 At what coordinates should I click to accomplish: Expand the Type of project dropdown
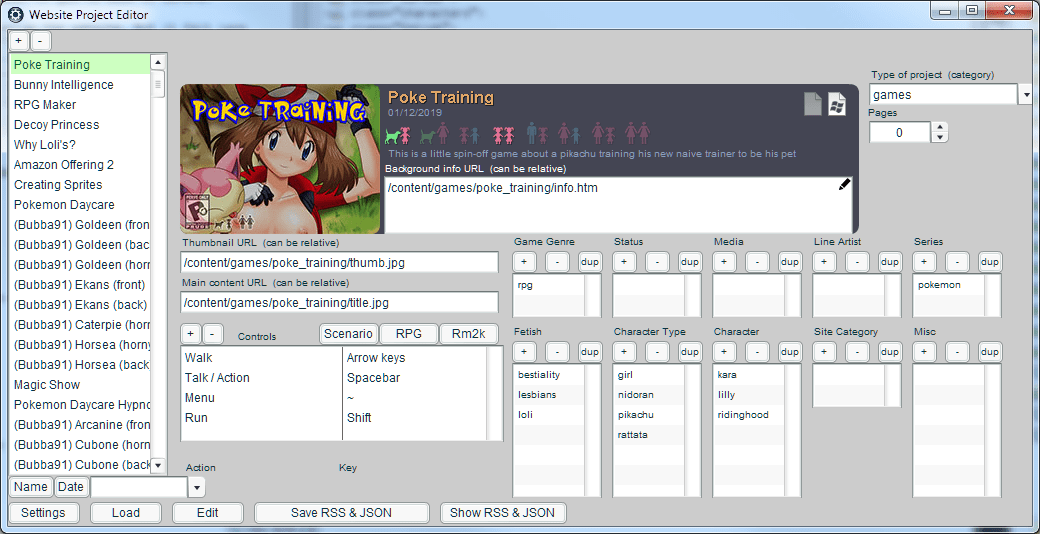(1025, 95)
